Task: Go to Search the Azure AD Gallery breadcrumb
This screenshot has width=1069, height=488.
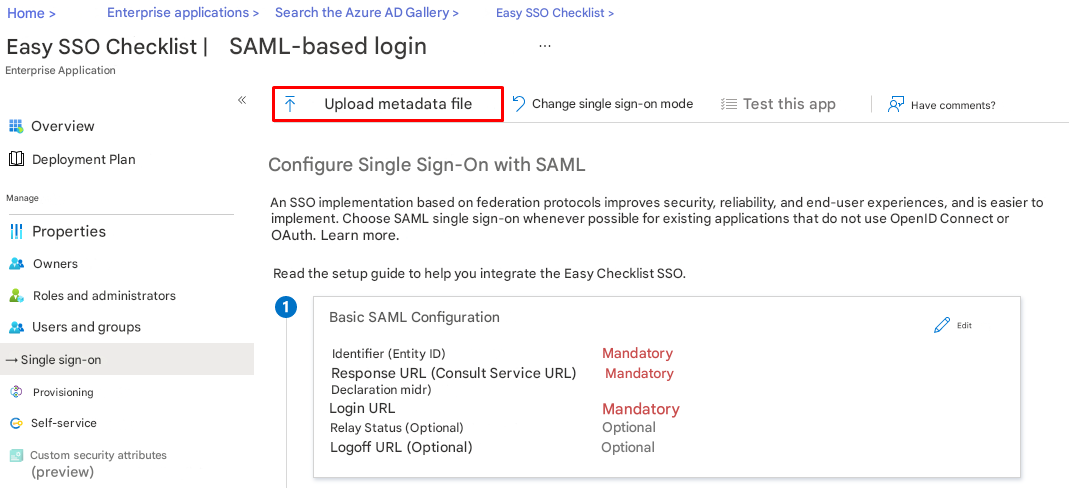Action: click(x=367, y=12)
